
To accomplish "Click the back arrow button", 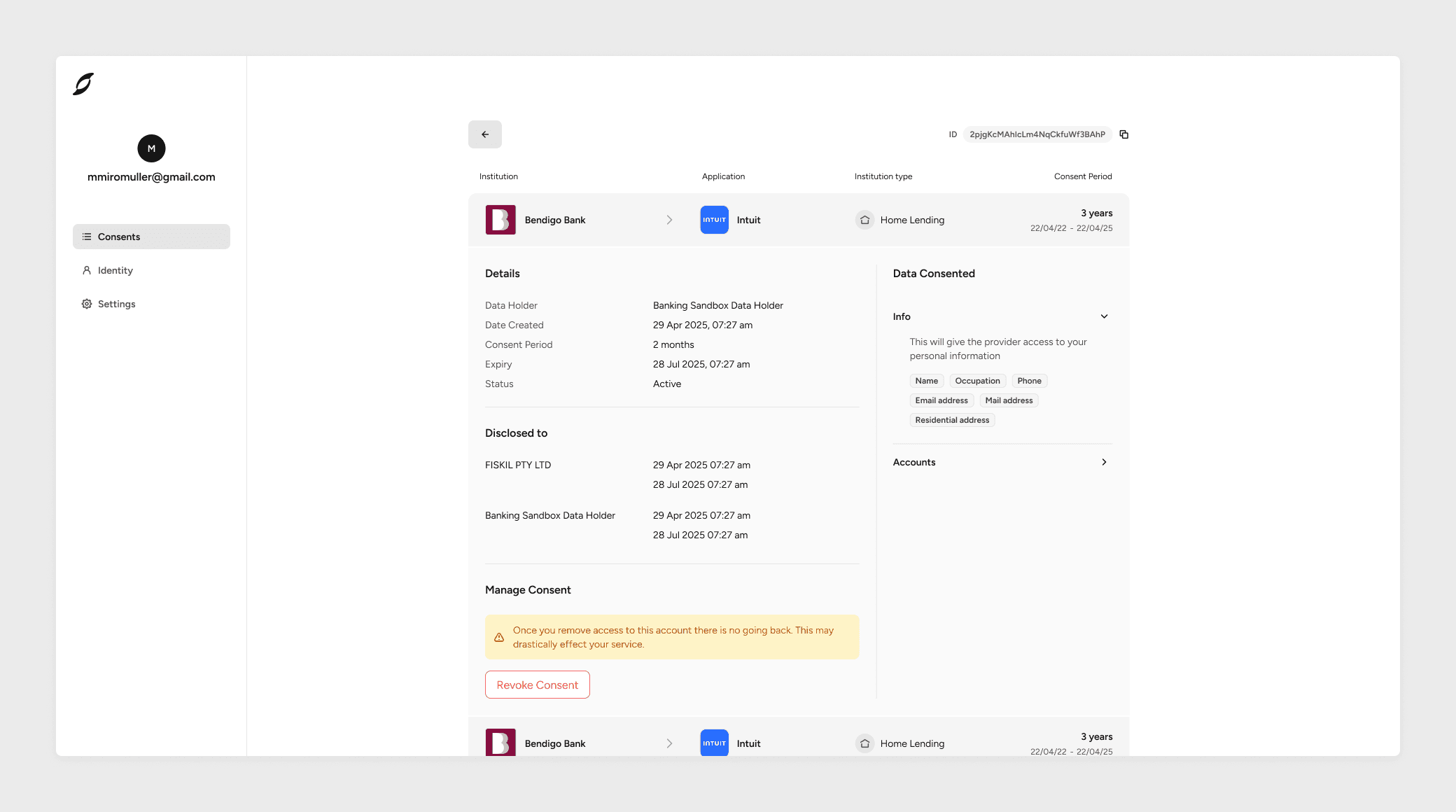I will 484,134.
